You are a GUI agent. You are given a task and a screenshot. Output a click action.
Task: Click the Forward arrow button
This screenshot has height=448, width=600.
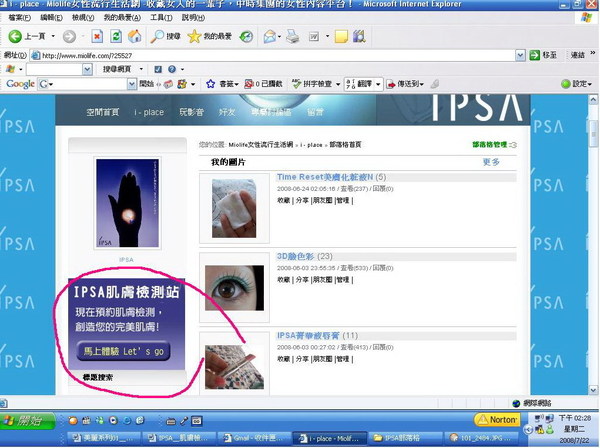click(69, 36)
